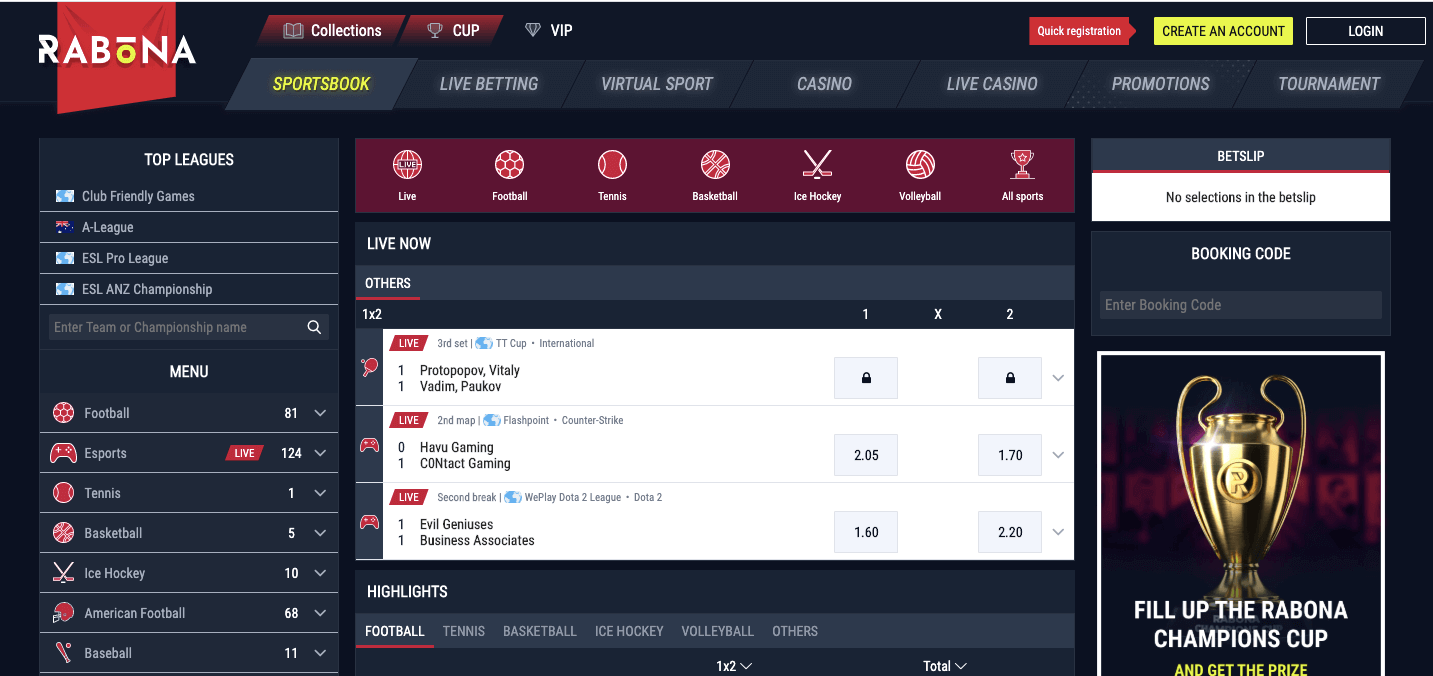The image size is (1433, 676).
Task: Click the search magnifier icon in sidebar
Action: (314, 327)
